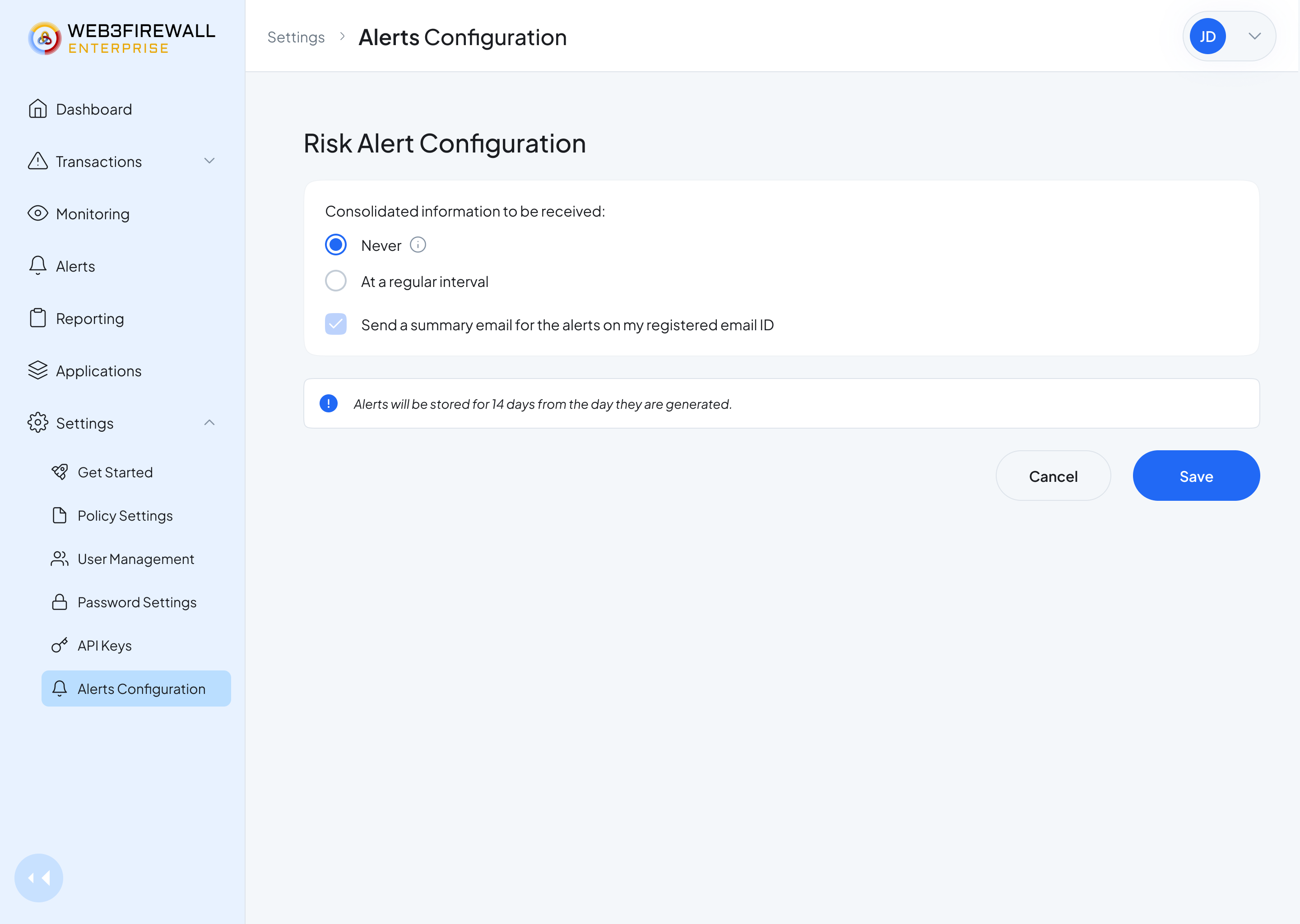Click the 14 days storage notice text
This screenshot has width=1300, height=924.
[x=543, y=404]
